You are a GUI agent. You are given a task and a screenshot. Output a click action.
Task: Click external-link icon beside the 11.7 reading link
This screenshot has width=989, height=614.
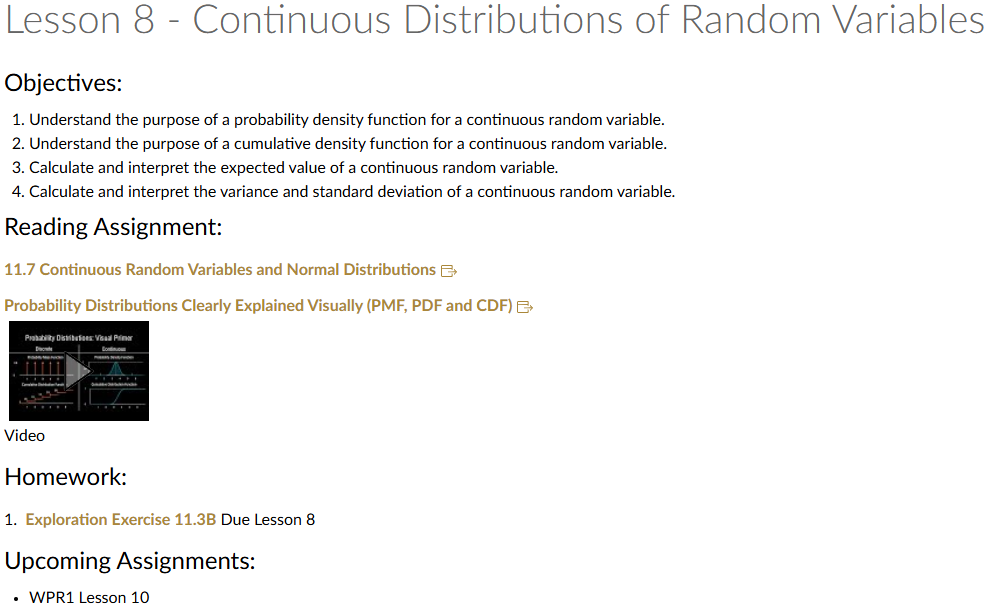pos(449,270)
